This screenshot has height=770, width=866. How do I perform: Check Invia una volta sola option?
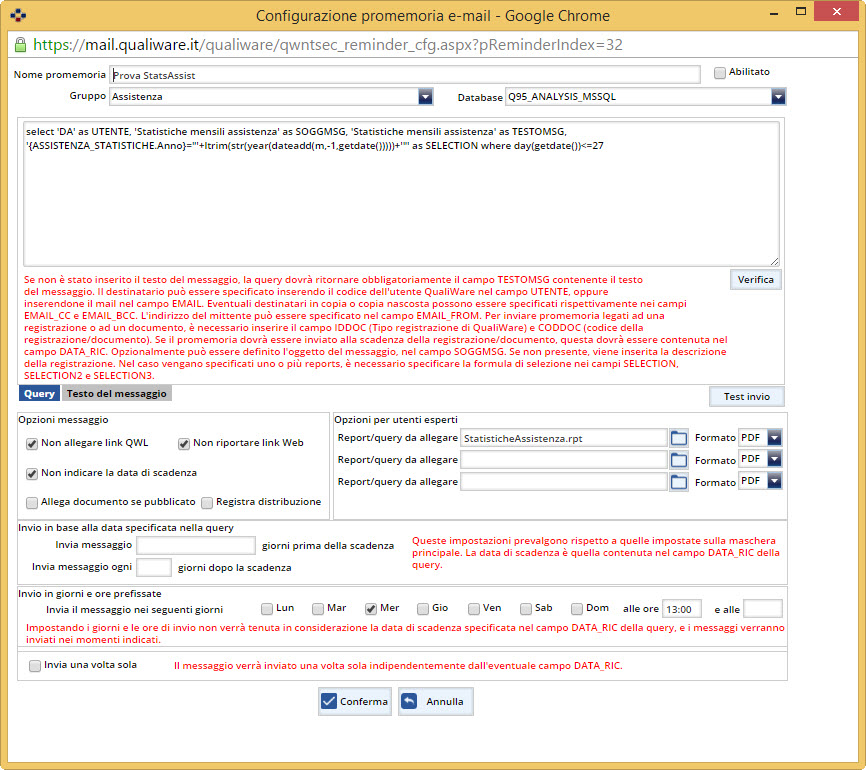36,665
